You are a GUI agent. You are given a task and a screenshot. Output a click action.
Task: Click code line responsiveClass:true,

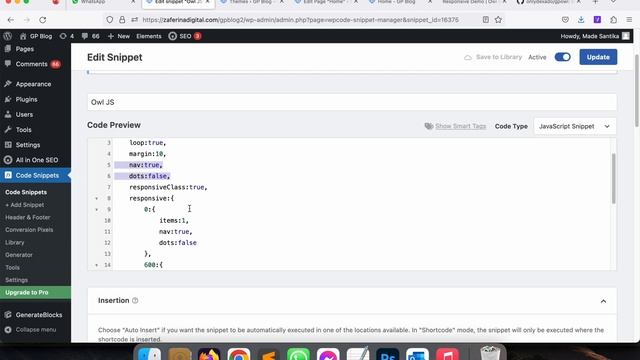168,187
